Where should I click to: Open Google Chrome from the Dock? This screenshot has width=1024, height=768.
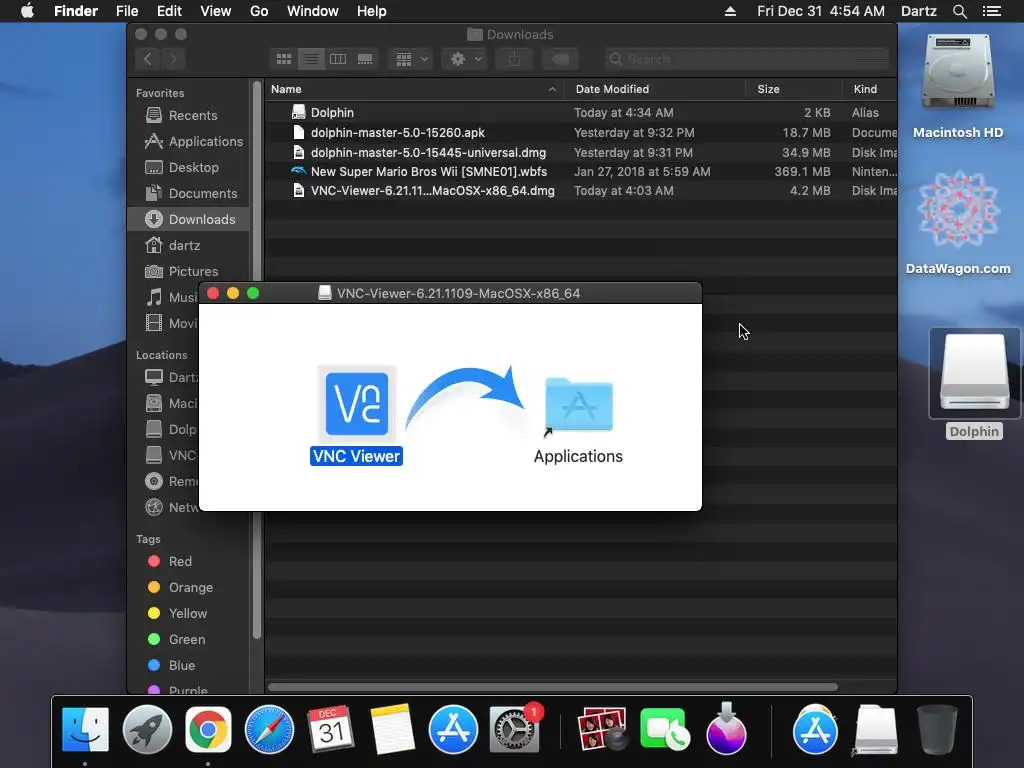(x=208, y=730)
